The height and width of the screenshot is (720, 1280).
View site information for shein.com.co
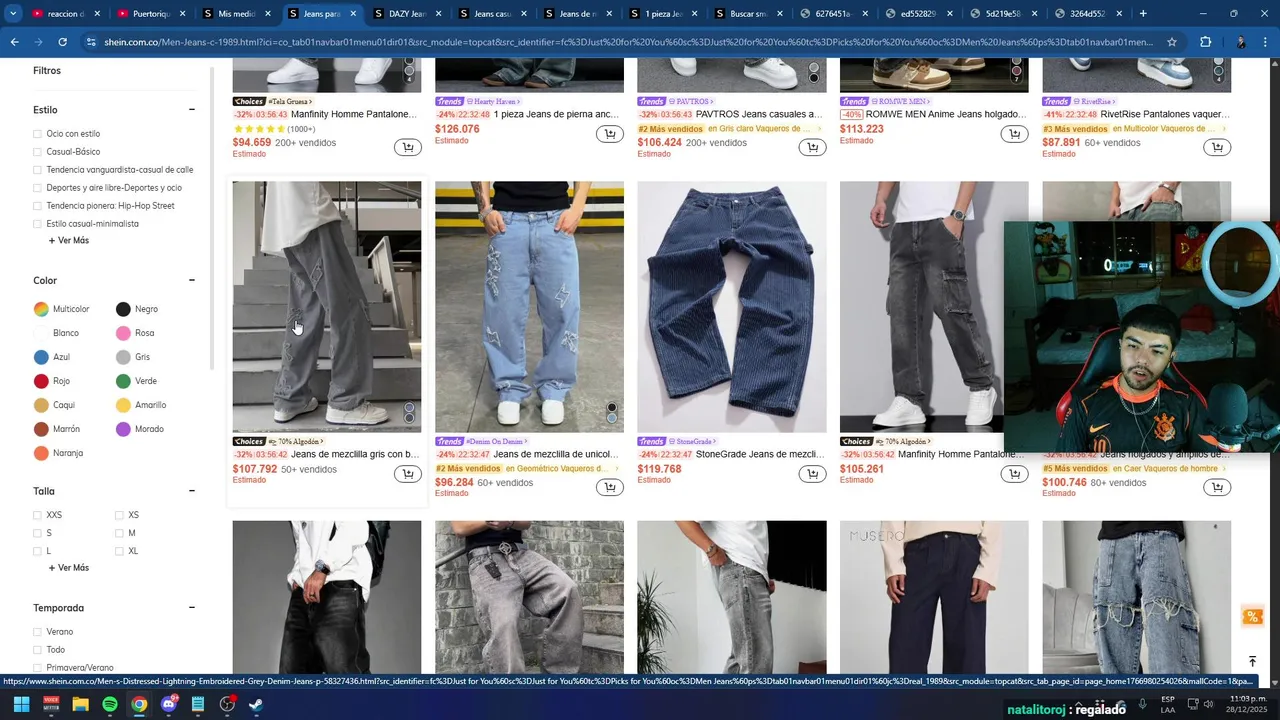tap(91, 42)
